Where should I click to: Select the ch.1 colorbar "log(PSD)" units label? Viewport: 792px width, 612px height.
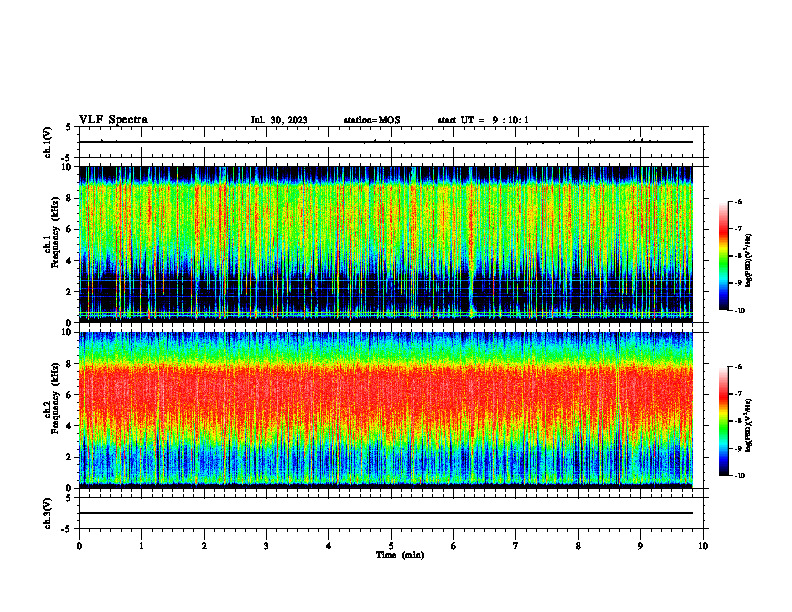749,260
